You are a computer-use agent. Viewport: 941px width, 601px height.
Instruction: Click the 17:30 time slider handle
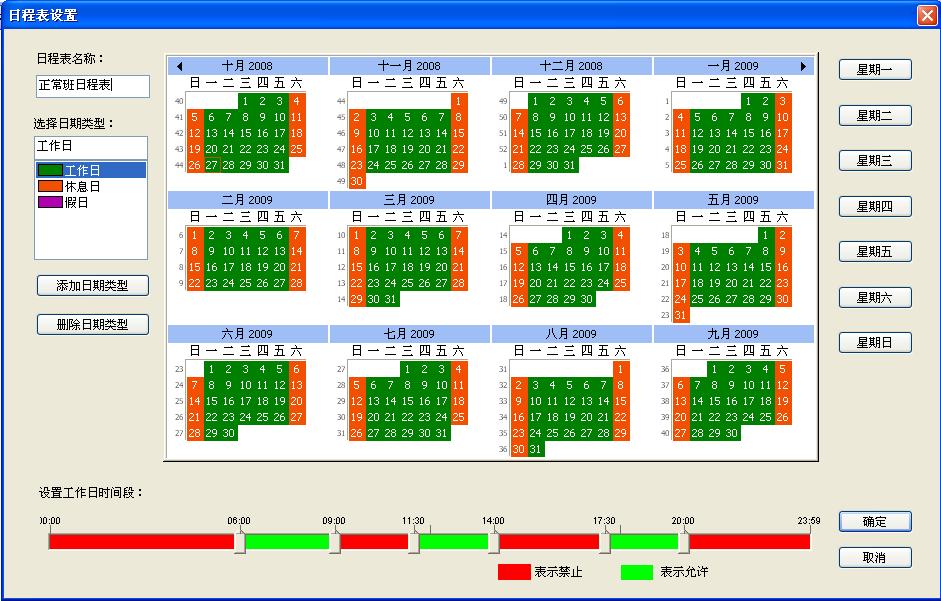point(604,541)
